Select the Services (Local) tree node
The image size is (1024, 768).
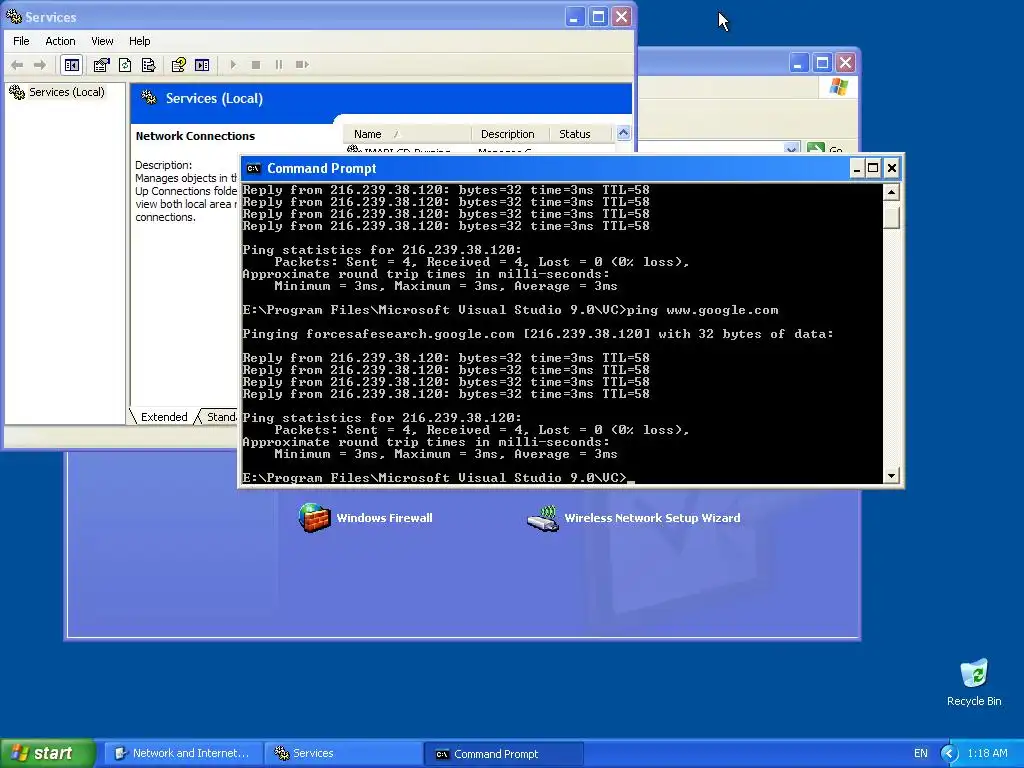[57, 92]
